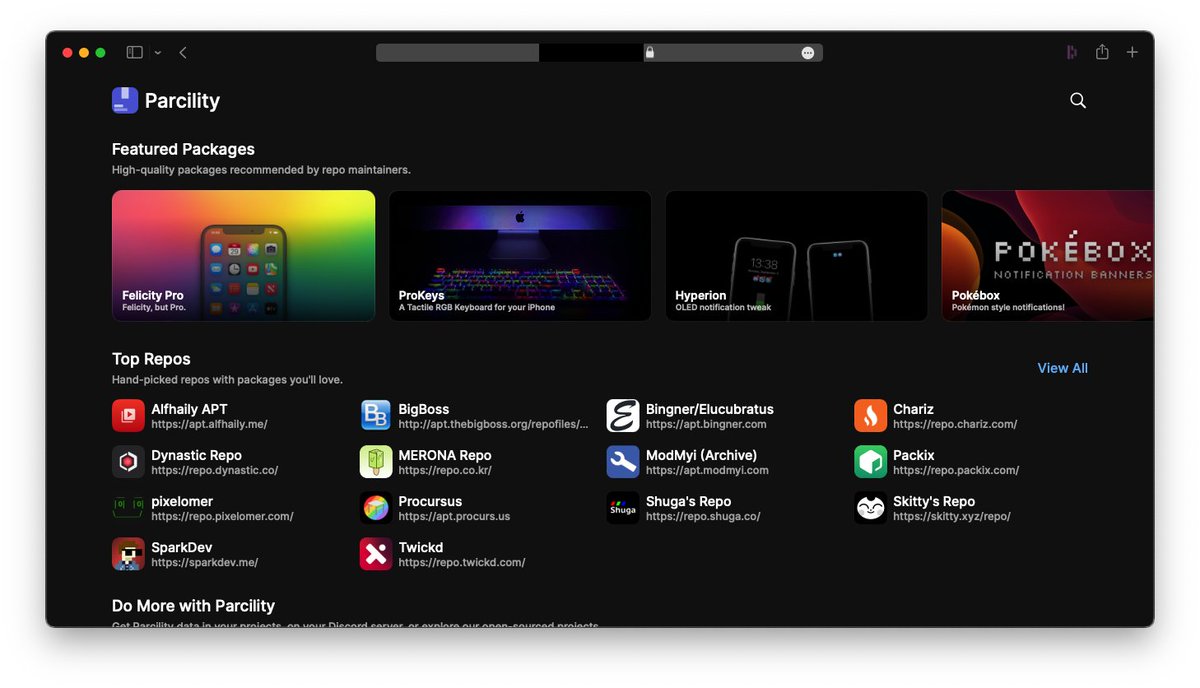Click the Featured Packages heading
This screenshot has width=1200, height=688.
tap(183, 149)
